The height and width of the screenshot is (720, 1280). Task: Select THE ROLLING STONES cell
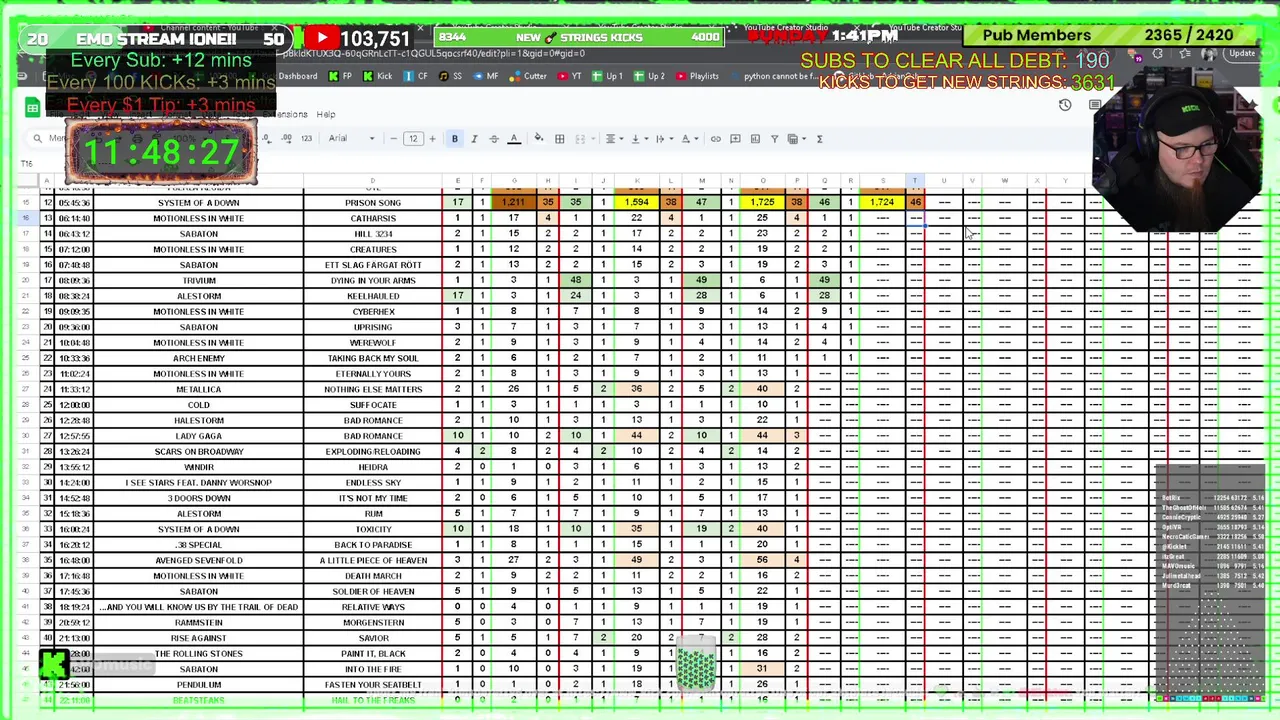click(x=198, y=653)
